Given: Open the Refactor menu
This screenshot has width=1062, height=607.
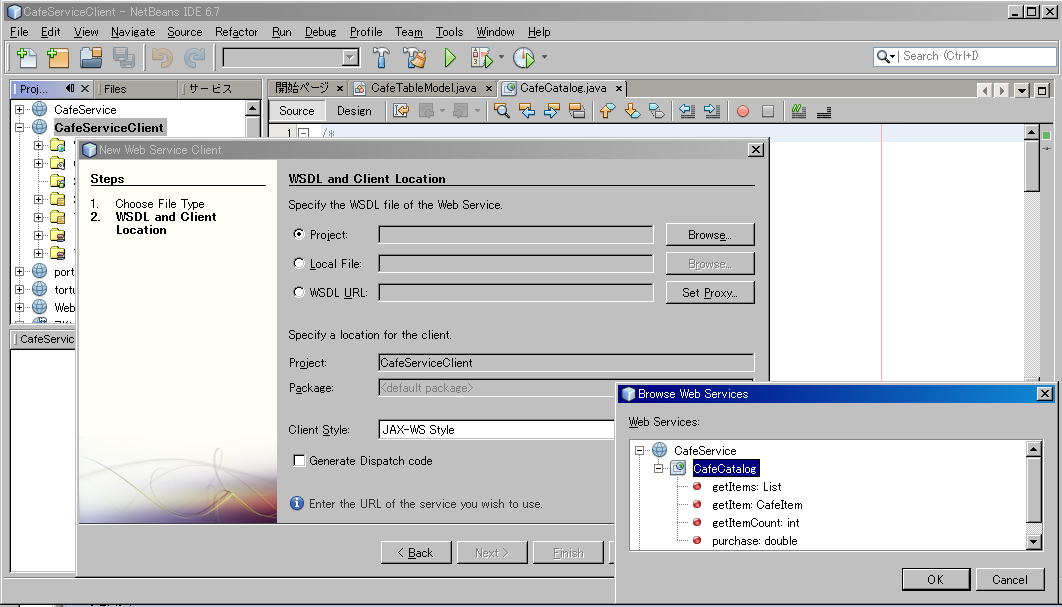Looking at the screenshot, I should point(236,32).
